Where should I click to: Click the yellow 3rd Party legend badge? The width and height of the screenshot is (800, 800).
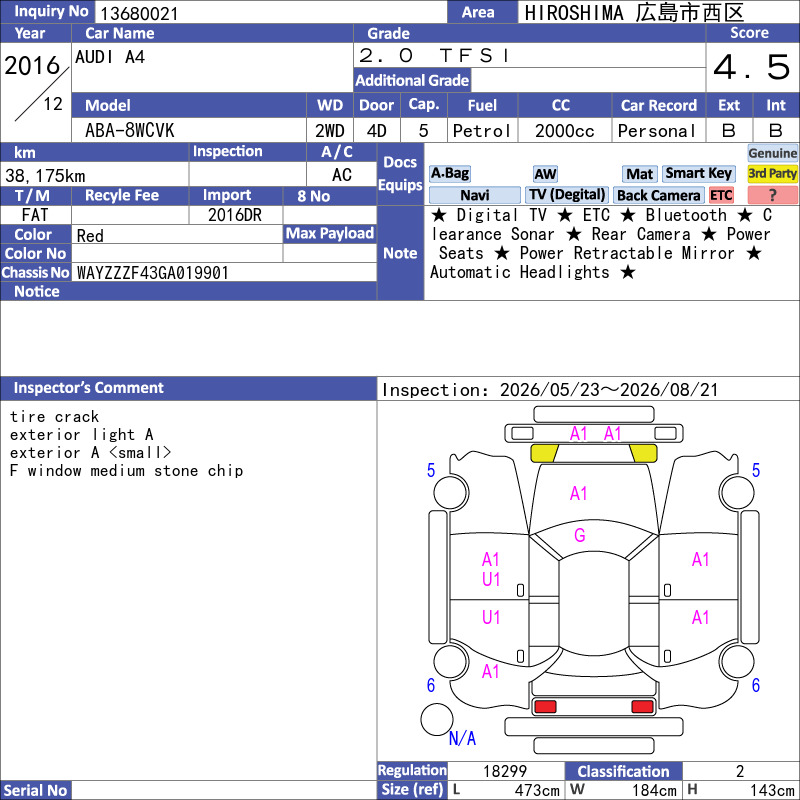pyautogui.click(x=772, y=173)
